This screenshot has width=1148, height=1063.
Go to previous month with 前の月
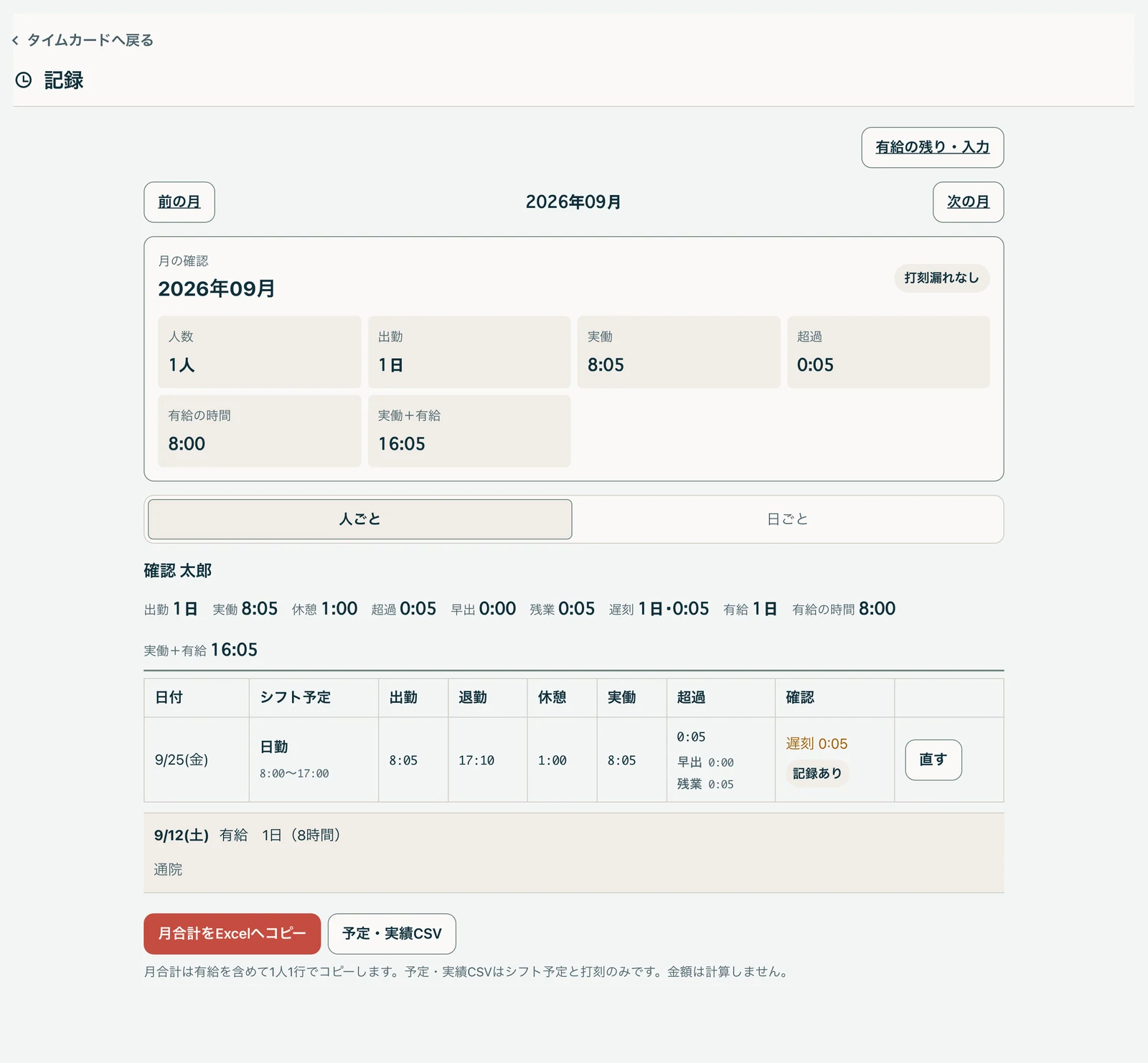pyautogui.click(x=179, y=202)
